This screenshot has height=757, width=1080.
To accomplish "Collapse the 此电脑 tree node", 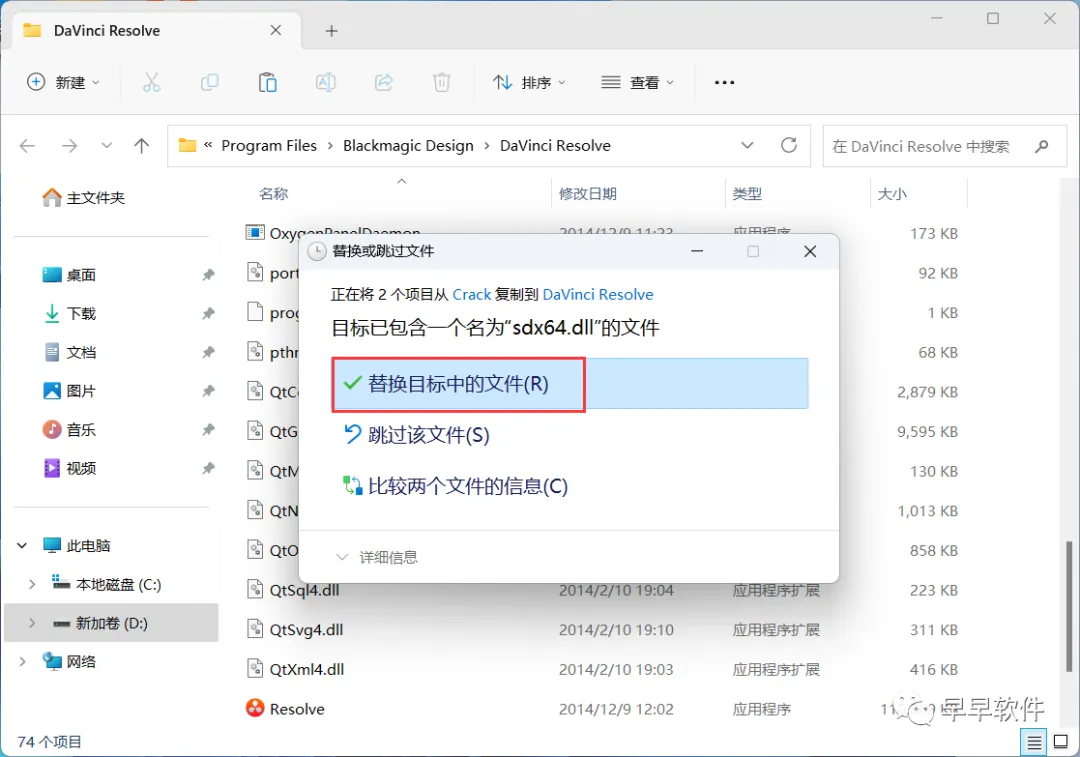I will point(22,546).
